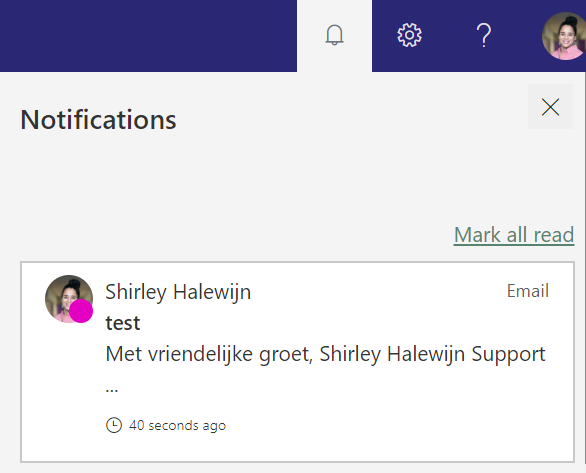Click the ellipsis under the message preview
586x473 pixels.
112,390
